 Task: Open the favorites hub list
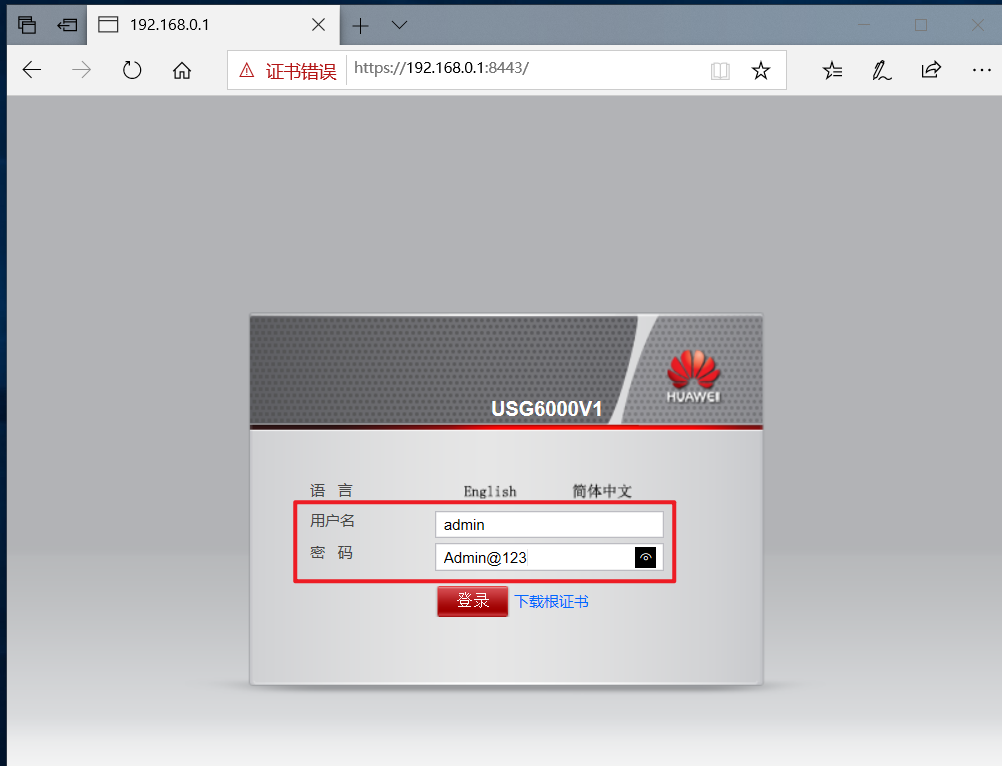832,70
